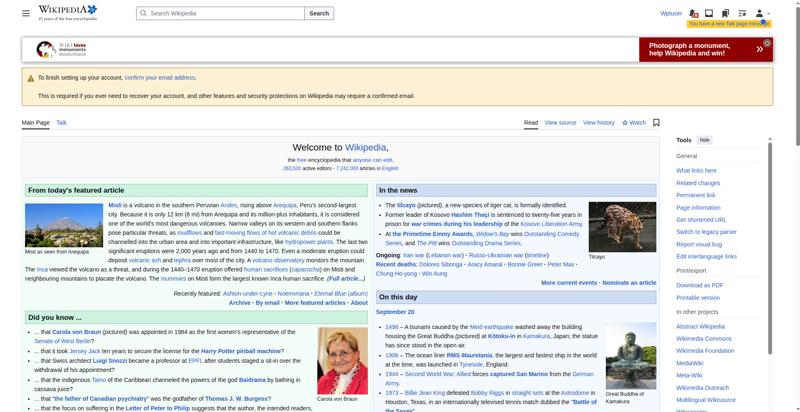
Task: Click the September 20 date link
Action: (395, 312)
